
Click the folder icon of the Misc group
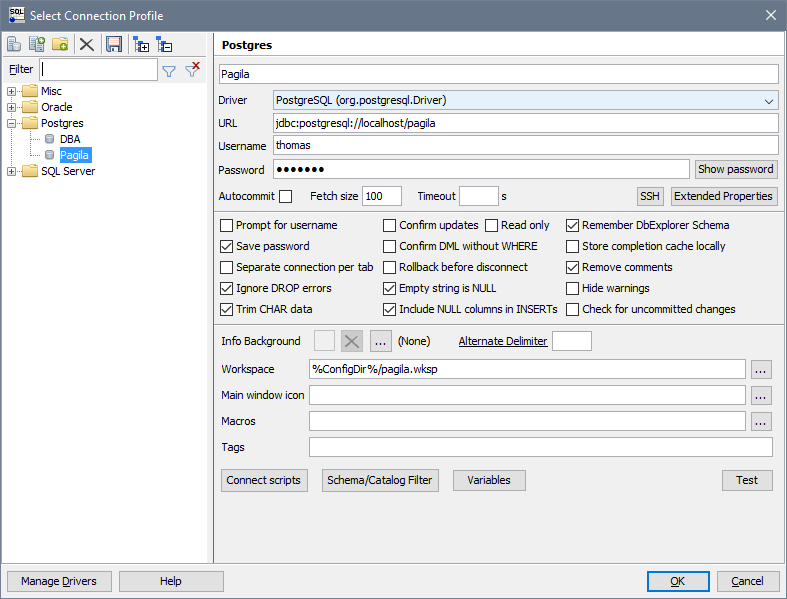(30, 91)
